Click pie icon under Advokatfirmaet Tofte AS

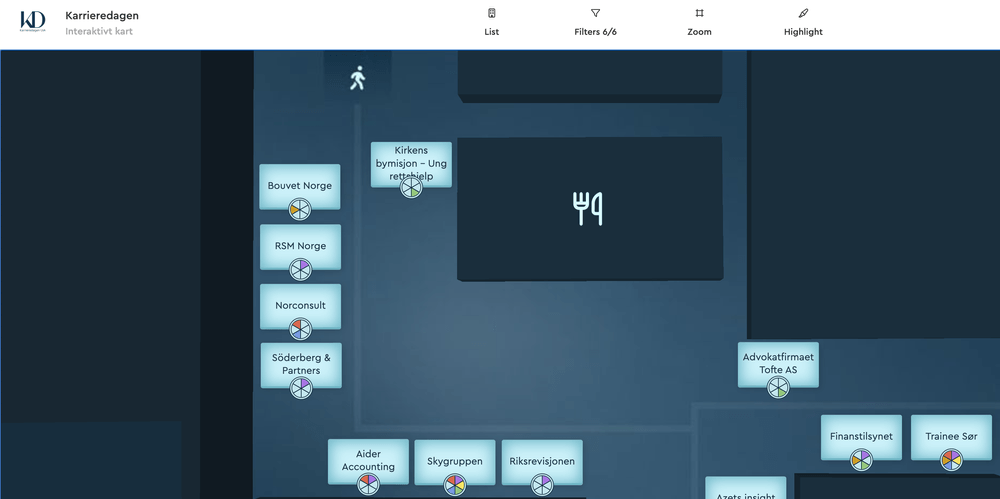click(778, 387)
